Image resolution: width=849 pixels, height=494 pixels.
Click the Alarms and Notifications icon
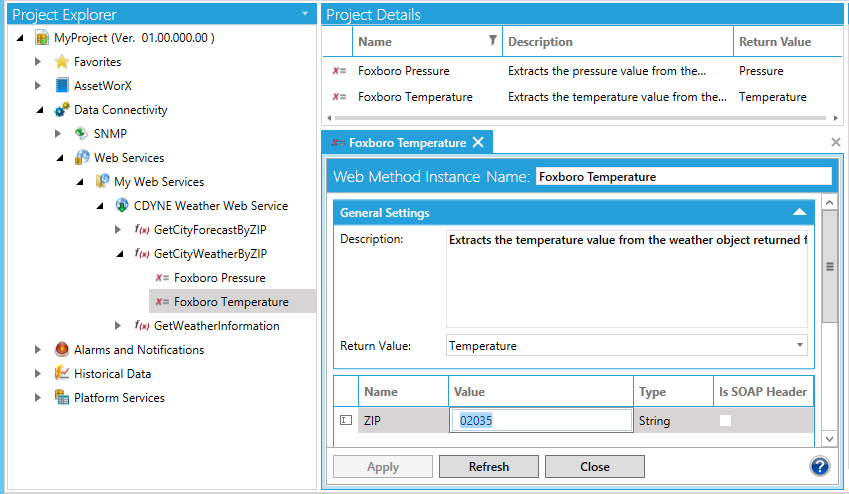tap(62, 350)
